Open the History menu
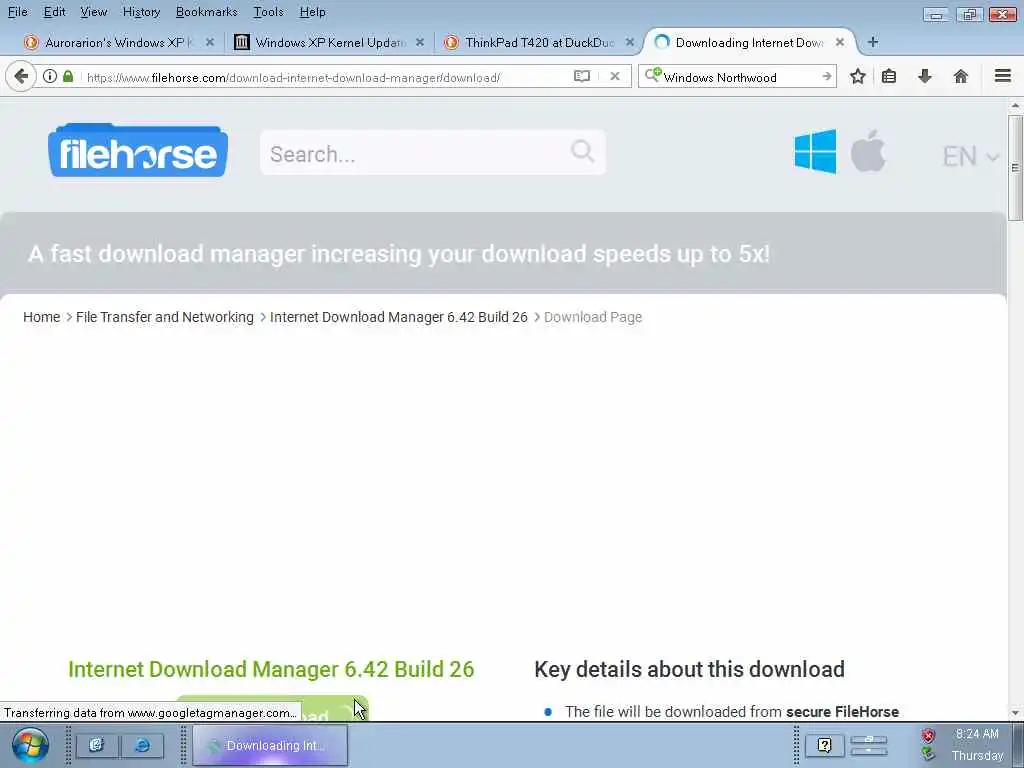Viewport: 1024px width, 768px height. (x=141, y=12)
